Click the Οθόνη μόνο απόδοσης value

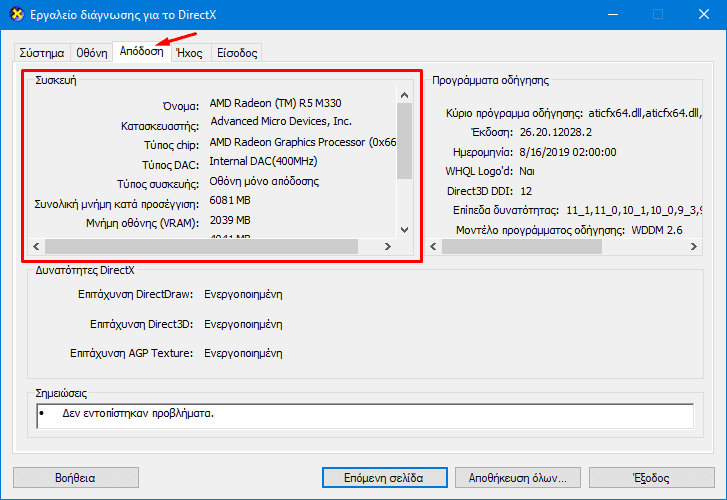264,181
